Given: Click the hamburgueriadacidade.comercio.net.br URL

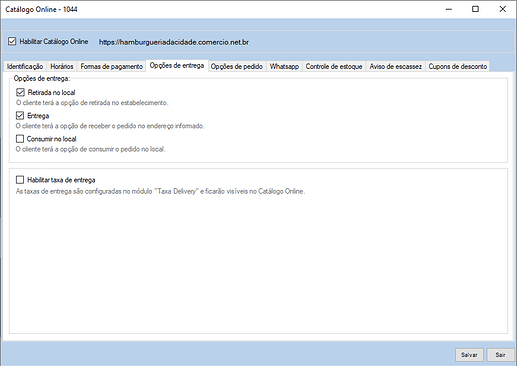Looking at the screenshot, I should click(x=174, y=42).
